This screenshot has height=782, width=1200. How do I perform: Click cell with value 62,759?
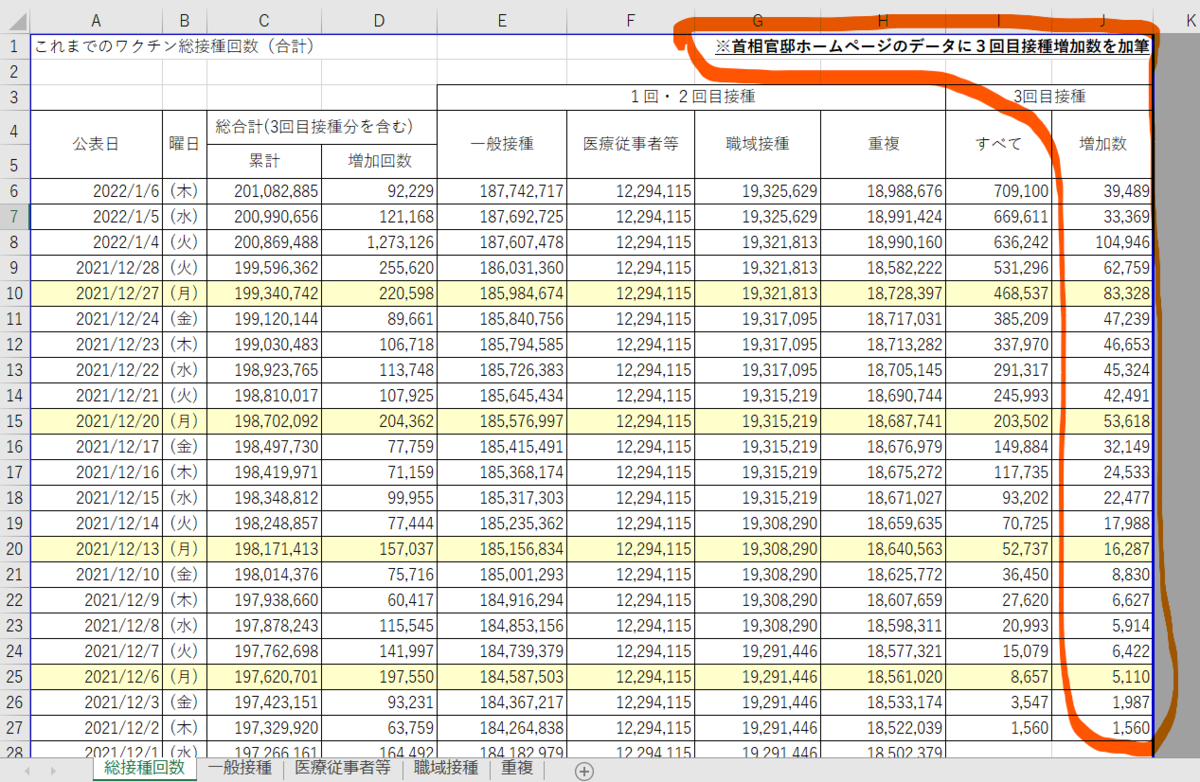pyautogui.click(x=1102, y=268)
